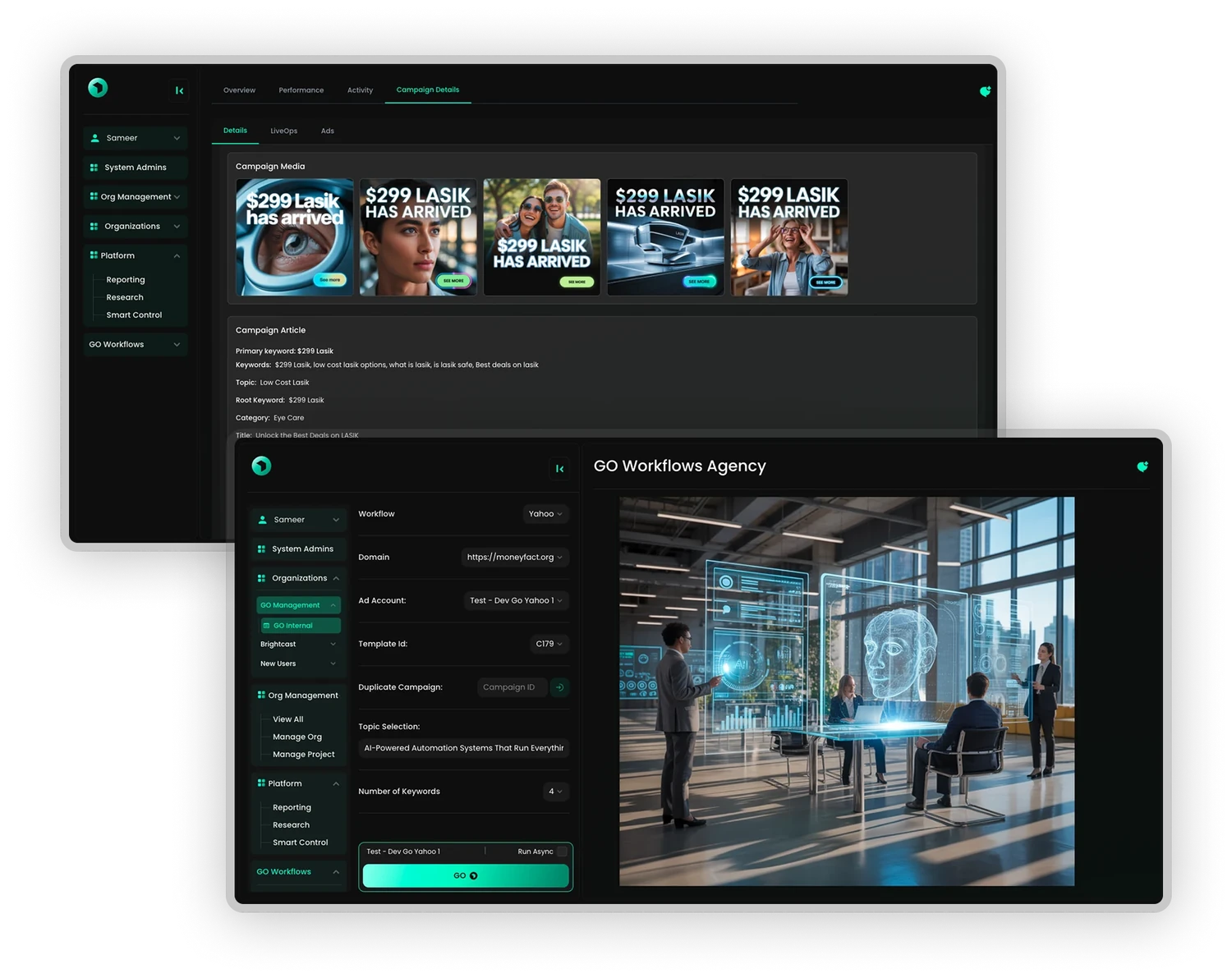Select the Ads sub-tab
This screenshot has width=1232, height=978.
coord(328,131)
